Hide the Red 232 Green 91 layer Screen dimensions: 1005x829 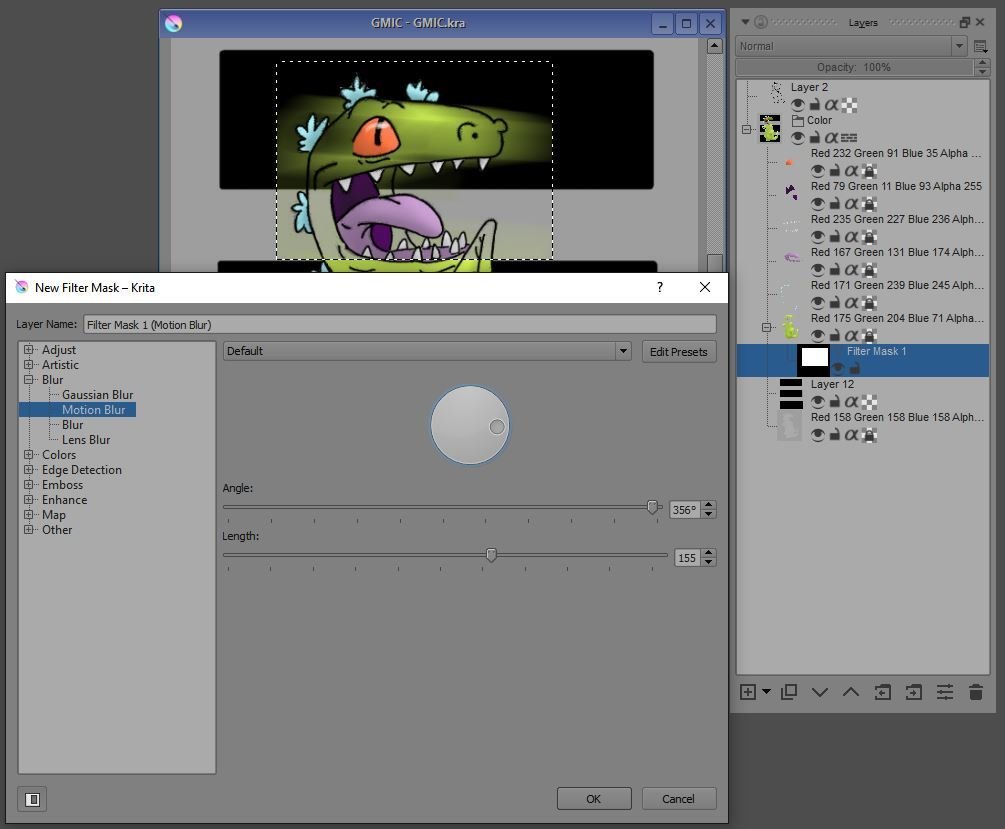tap(818, 171)
